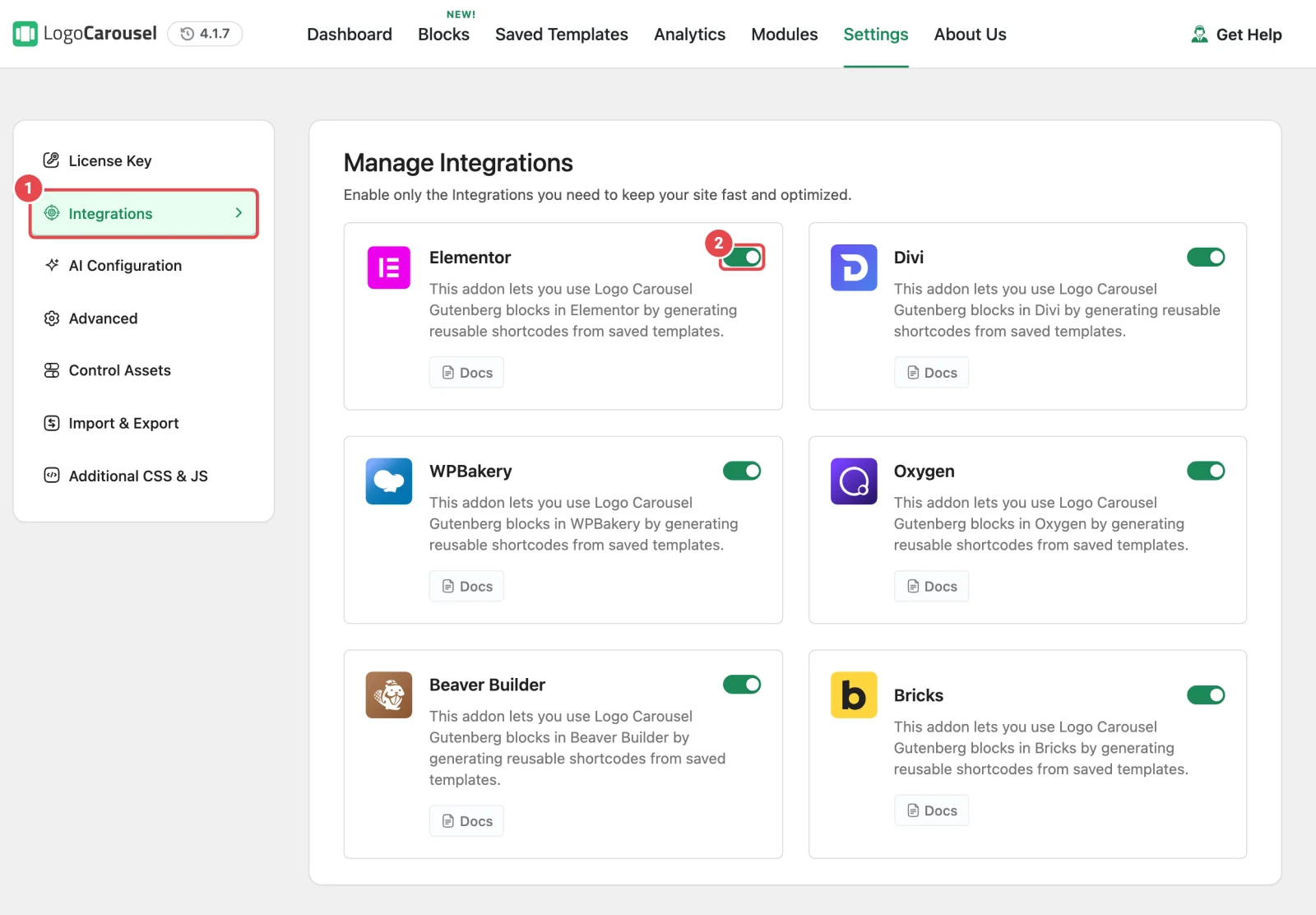This screenshot has height=915, width=1316.
Task: Open the Oxygen Docs button
Action: click(931, 587)
